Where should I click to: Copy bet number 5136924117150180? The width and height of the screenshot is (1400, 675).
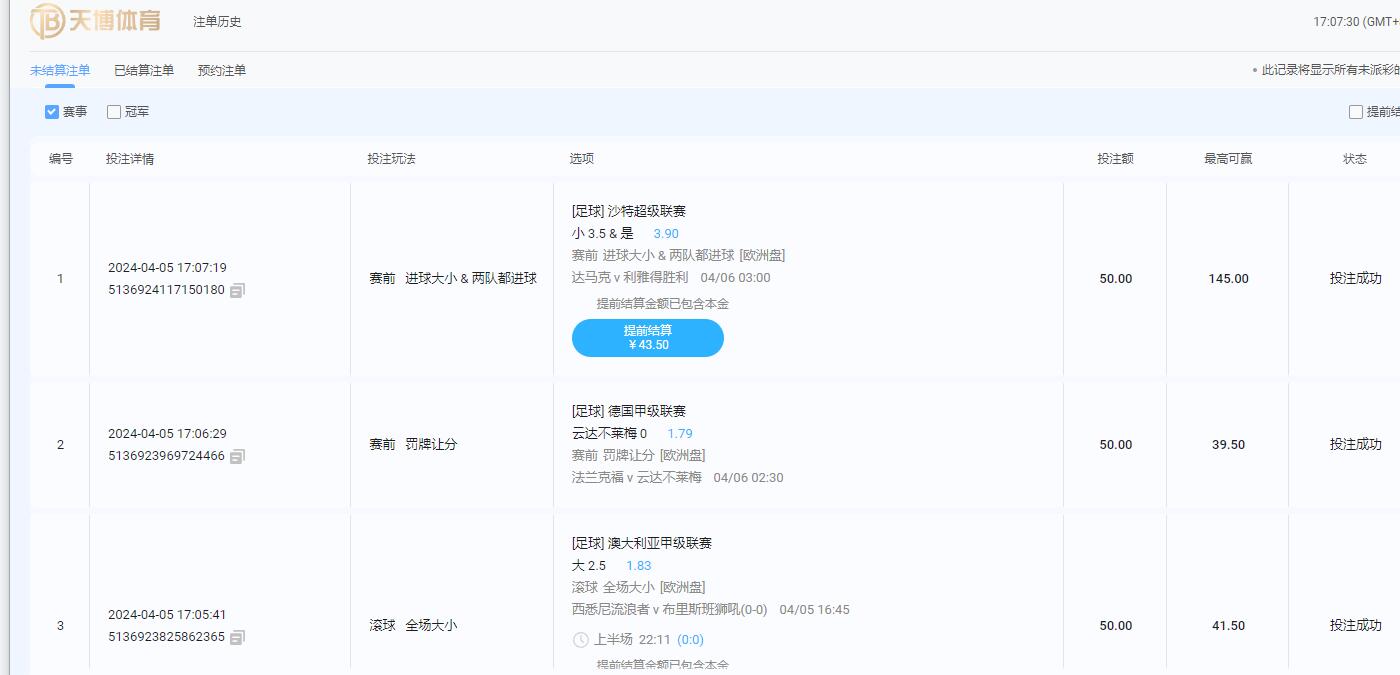[x=237, y=290]
